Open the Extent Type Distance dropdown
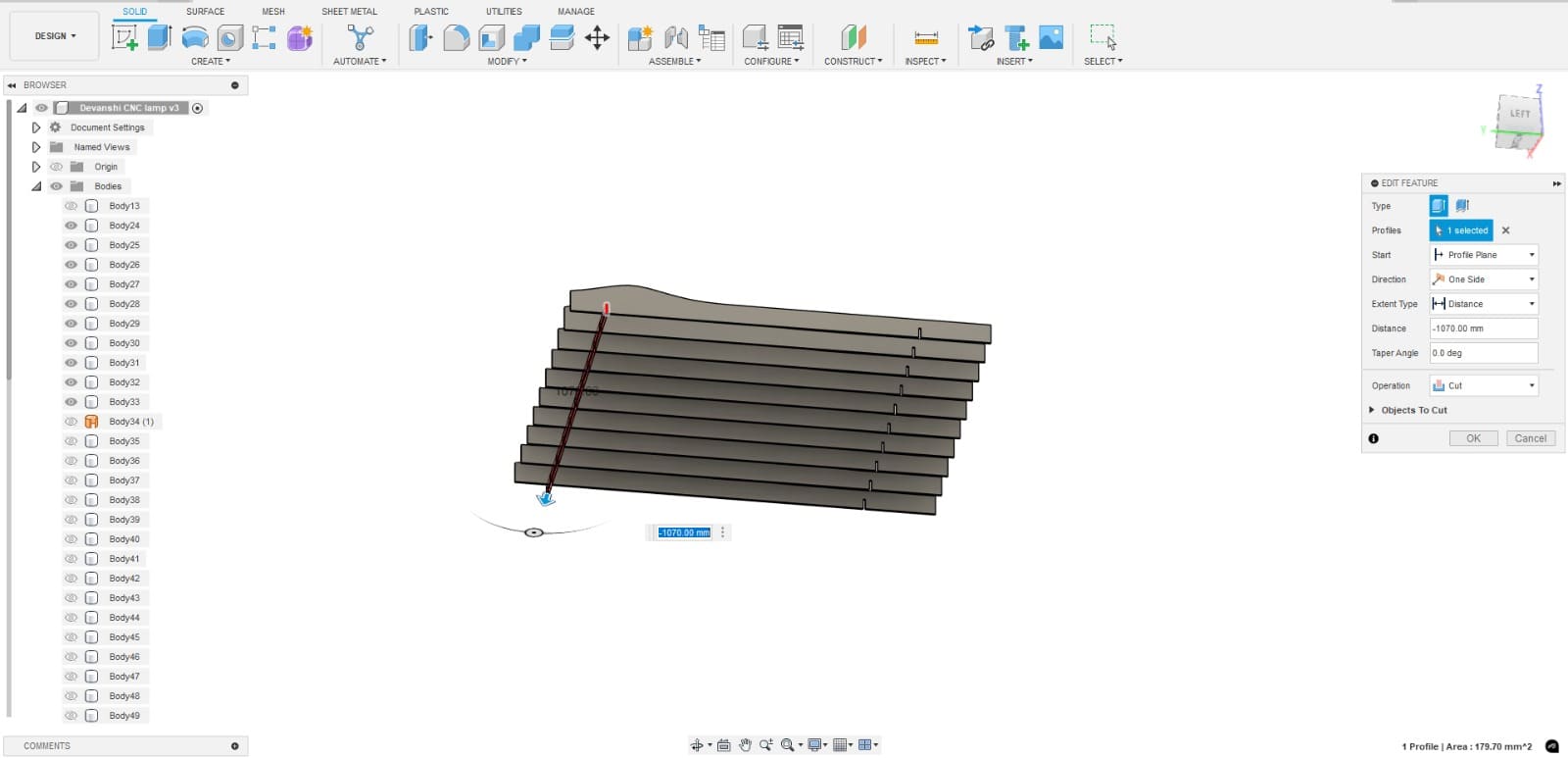Image resolution: width=1568 pixels, height=758 pixels. [x=1484, y=304]
